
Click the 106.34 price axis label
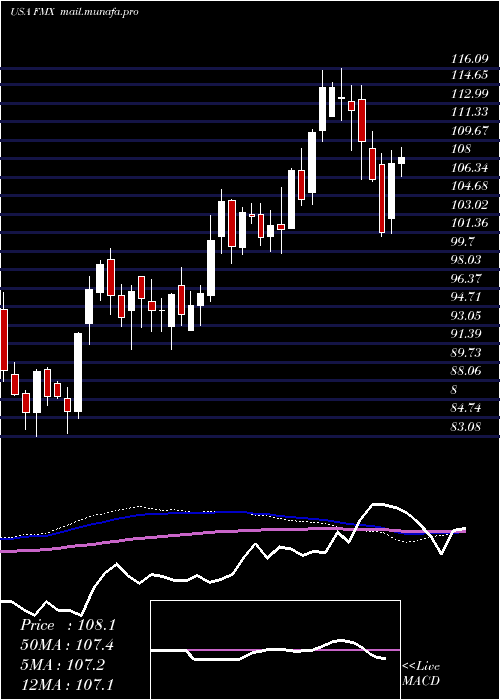[x=469, y=168]
